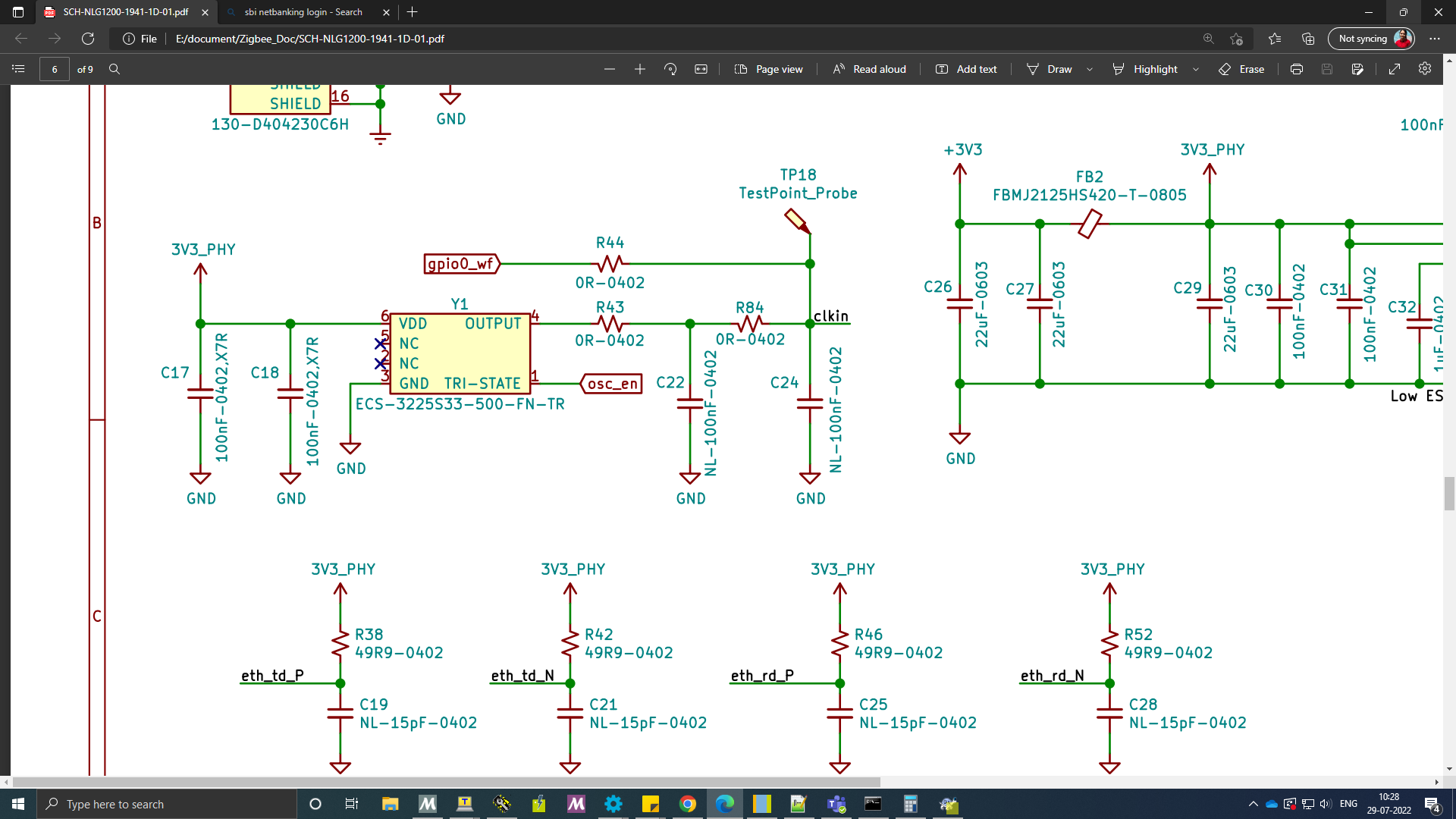Click the scroll down arrow
Image resolution: width=1456 pixels, height=819 pixels.
click(x=1449, y=768)
